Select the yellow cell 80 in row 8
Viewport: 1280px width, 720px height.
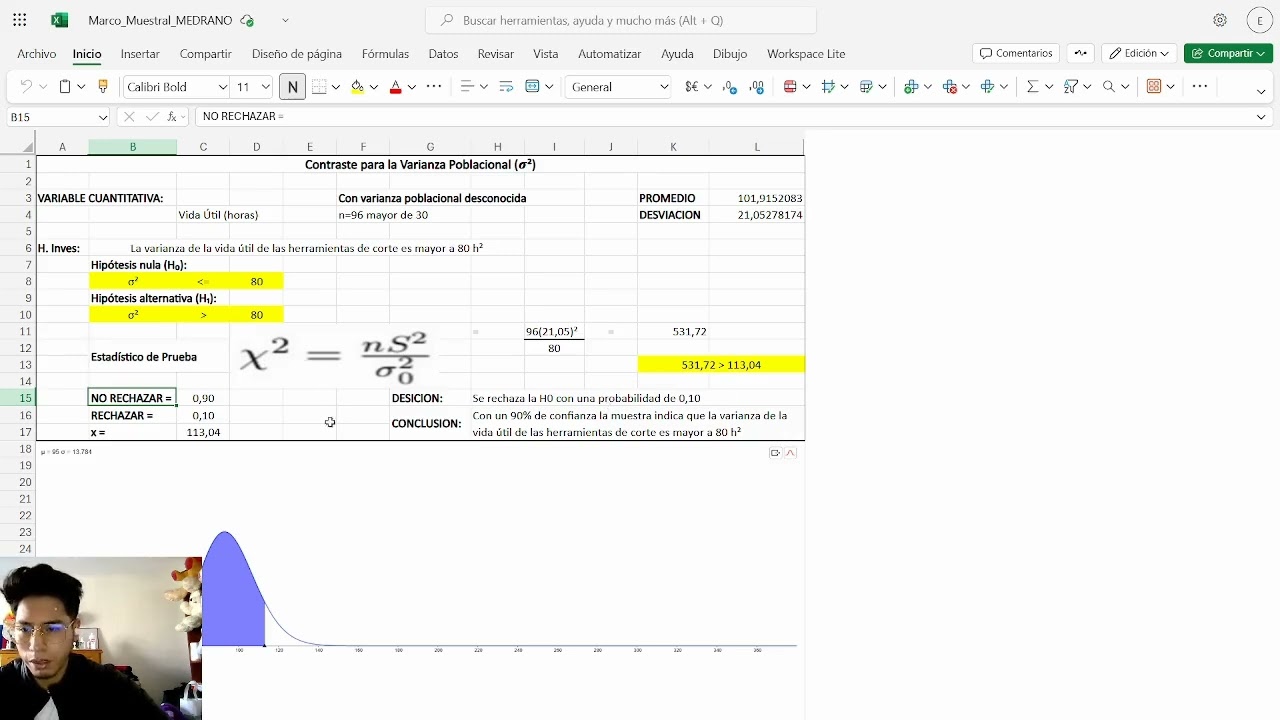(x=256, y=282)
